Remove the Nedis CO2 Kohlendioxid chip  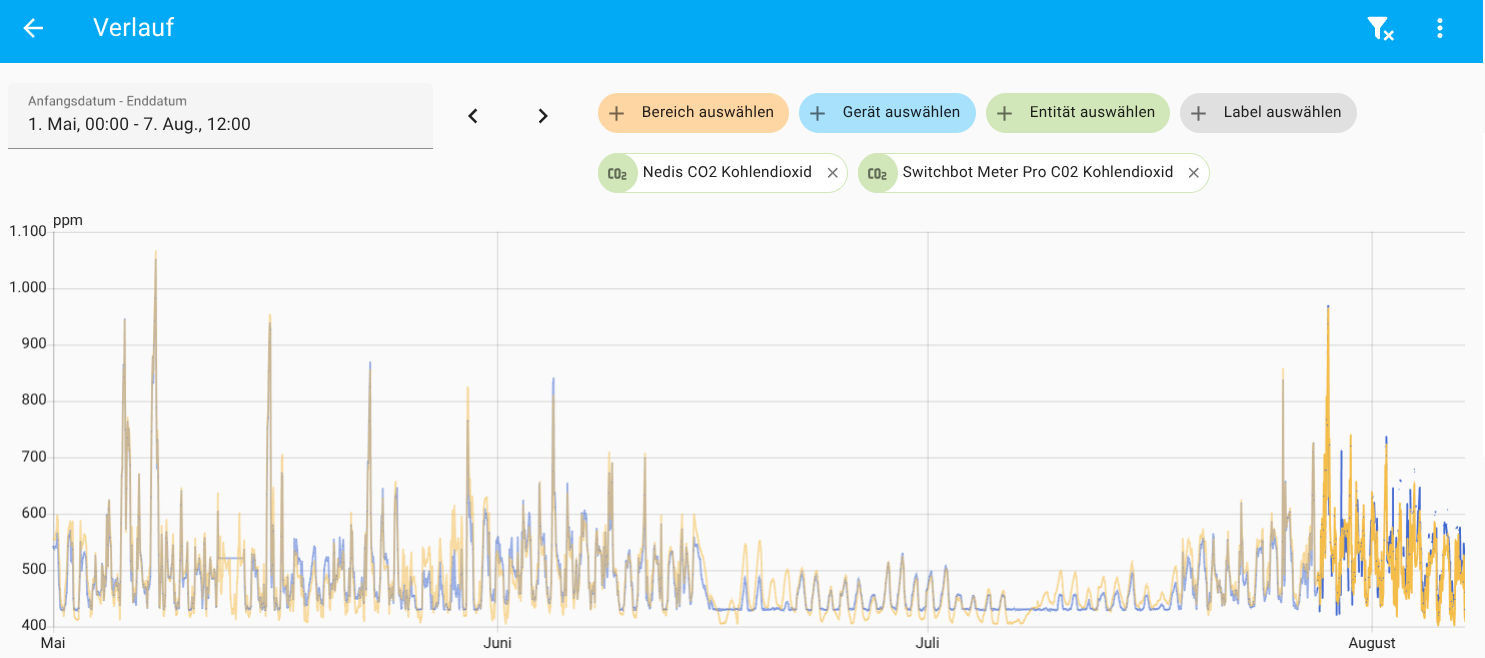pos(832,173)
